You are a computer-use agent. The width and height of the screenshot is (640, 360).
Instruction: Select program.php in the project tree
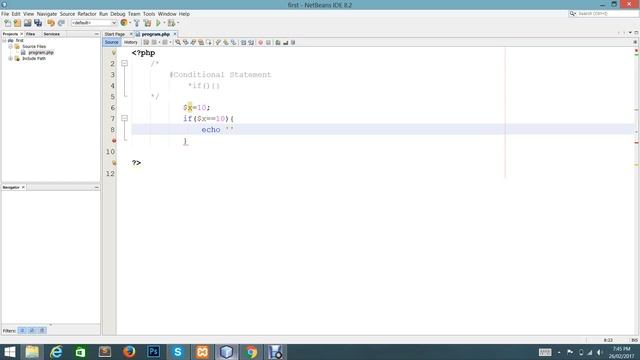pos(41,53)
